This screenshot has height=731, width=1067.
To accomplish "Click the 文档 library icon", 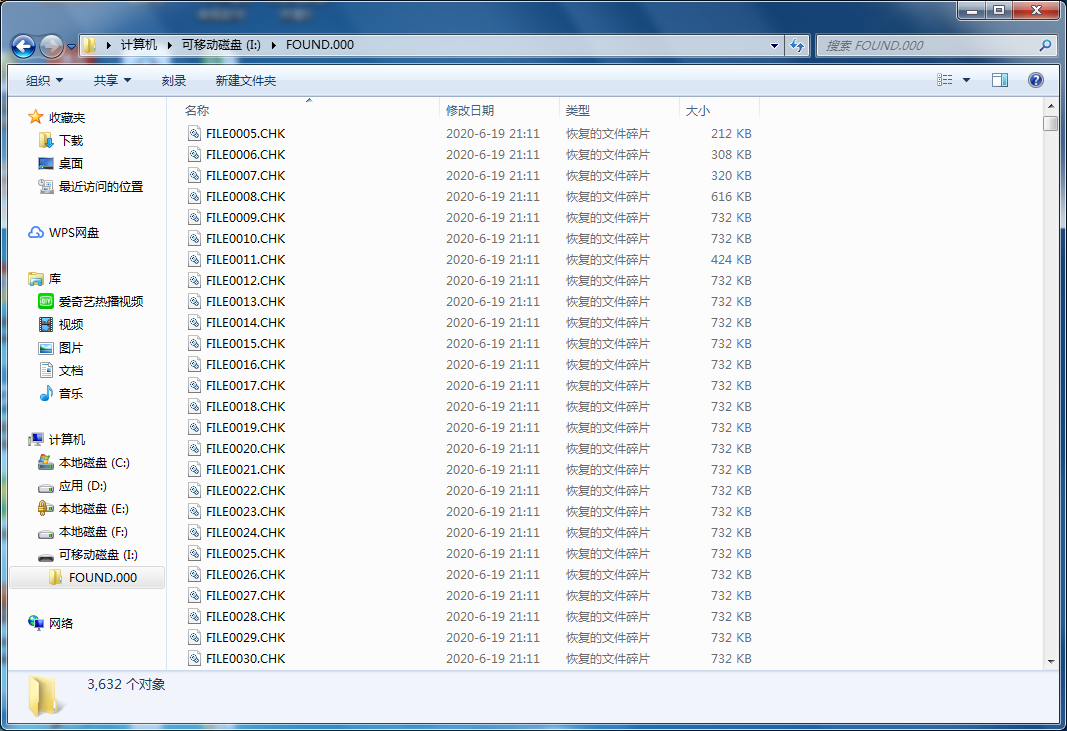I will (46, 370).
